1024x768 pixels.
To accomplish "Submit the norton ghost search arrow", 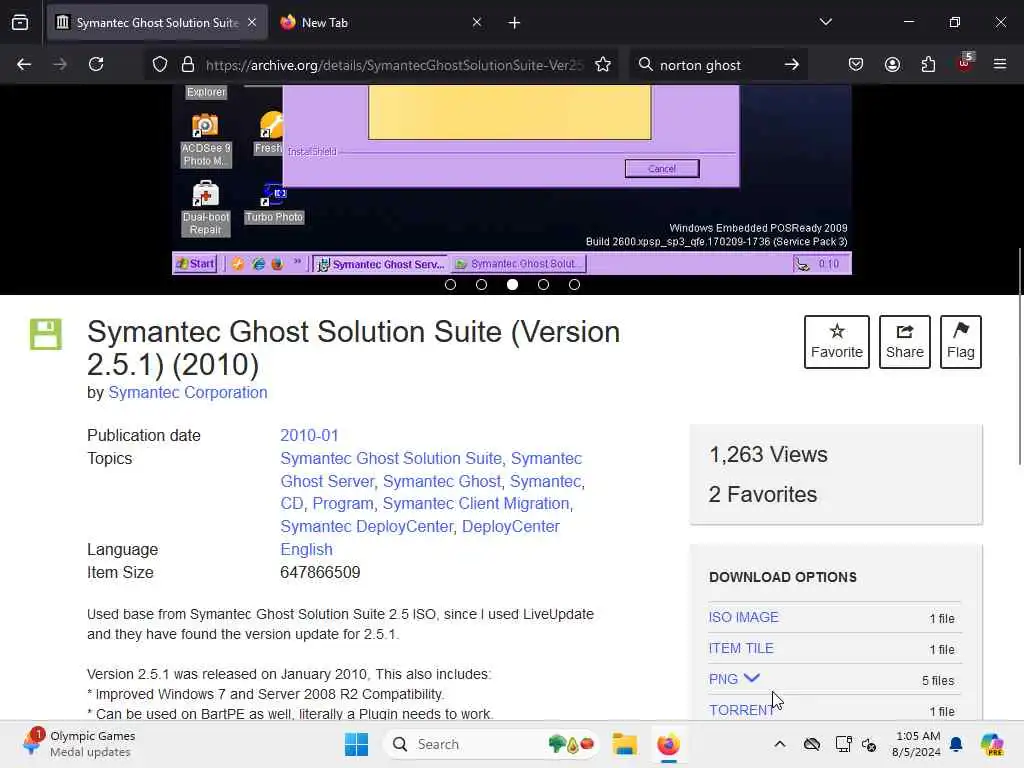I will tap(792, 64).
